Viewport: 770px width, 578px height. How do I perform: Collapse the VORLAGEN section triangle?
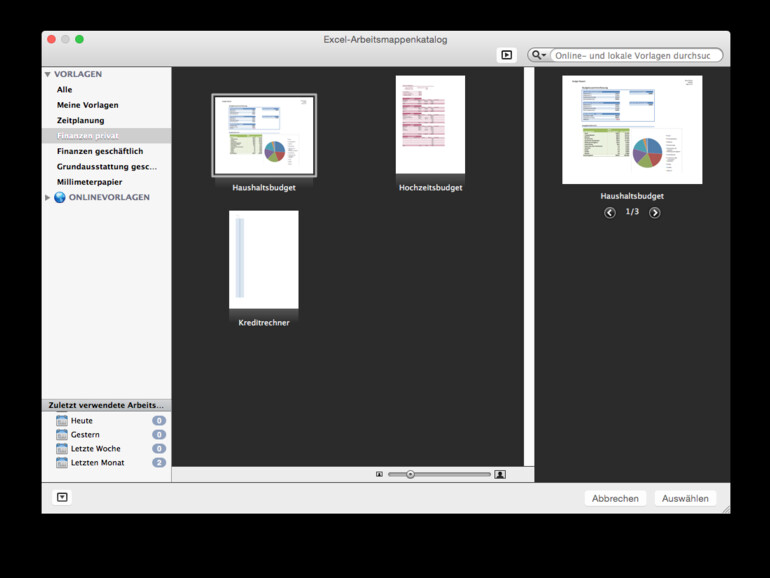pos(48,74)
